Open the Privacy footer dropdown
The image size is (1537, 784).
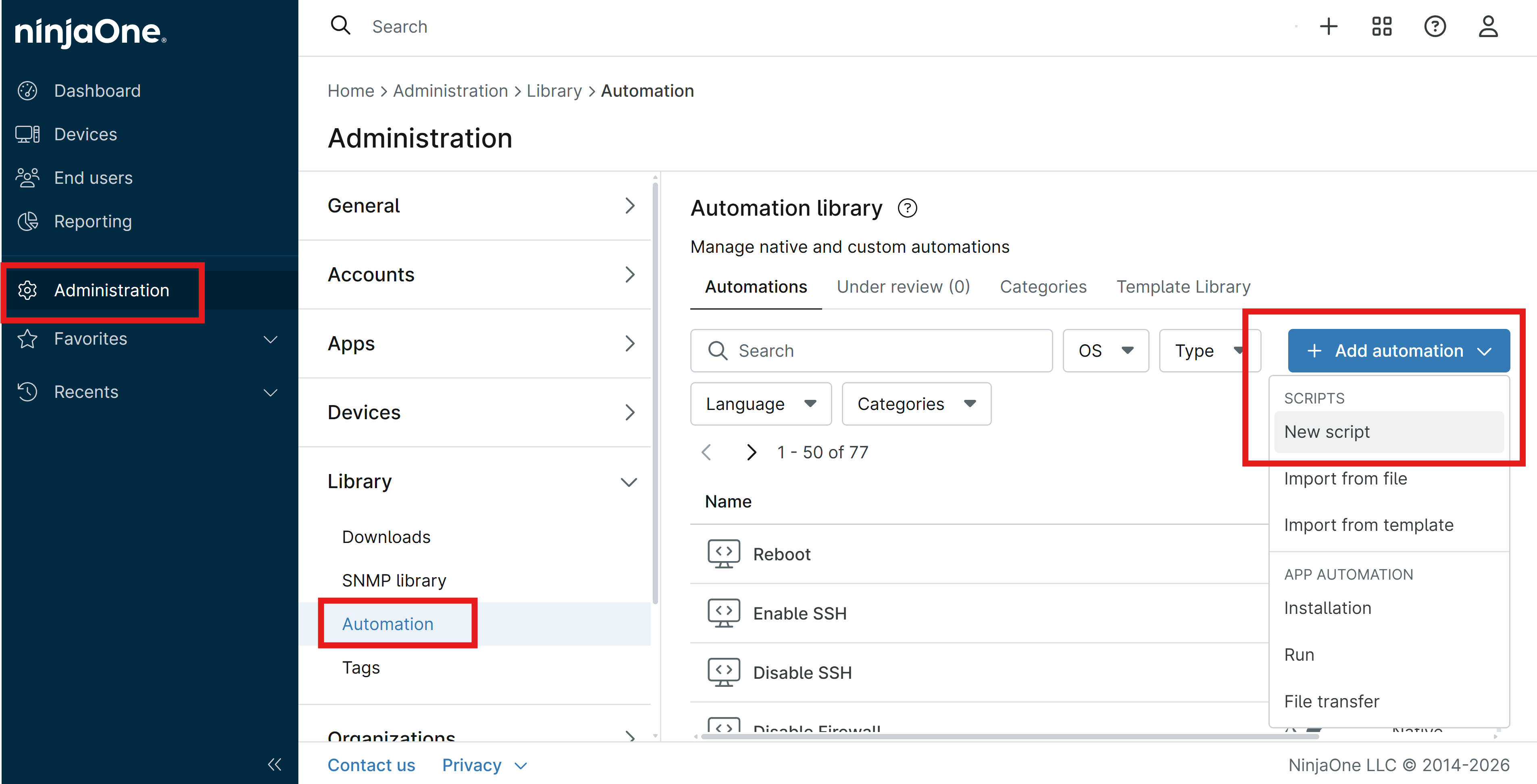tap(485, 765)
